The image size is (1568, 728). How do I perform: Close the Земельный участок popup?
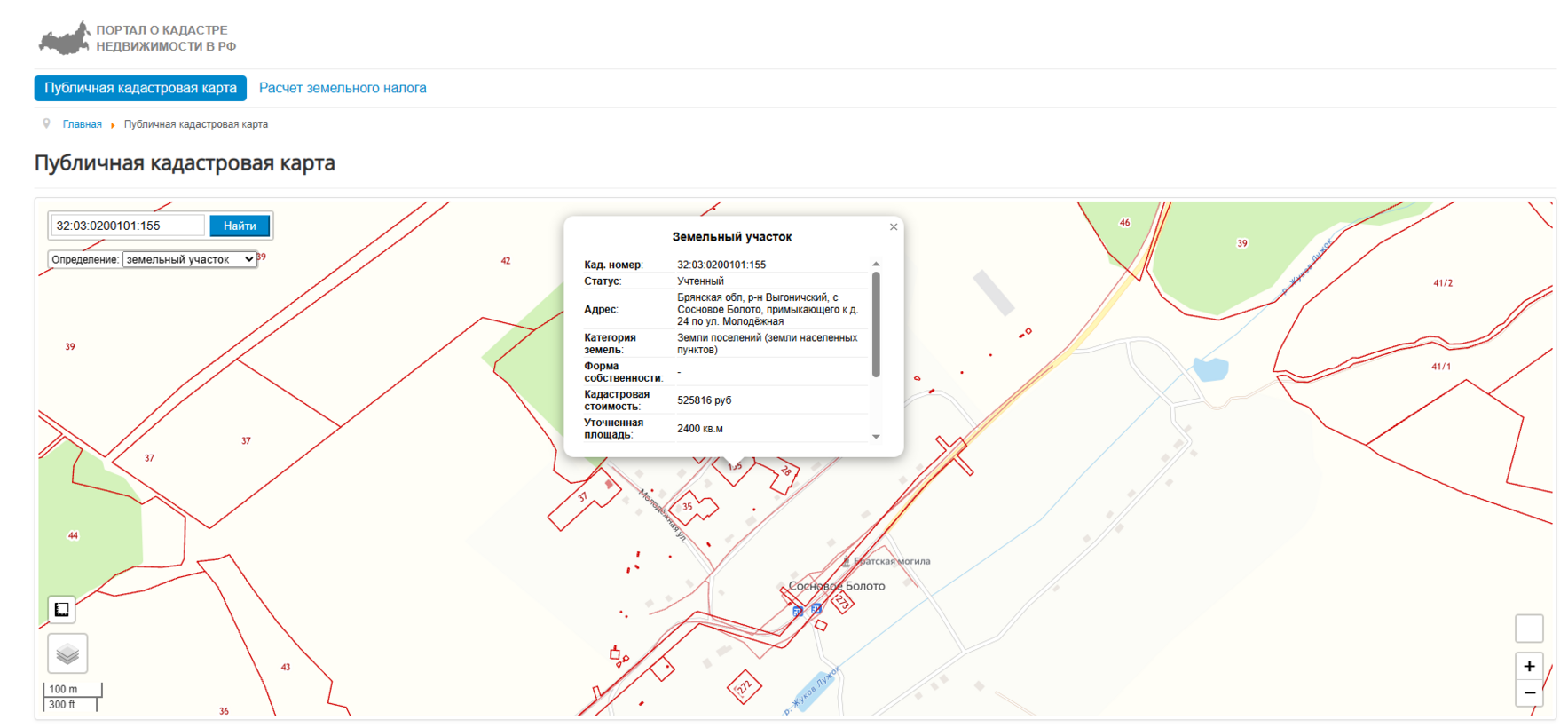[894, 227]
